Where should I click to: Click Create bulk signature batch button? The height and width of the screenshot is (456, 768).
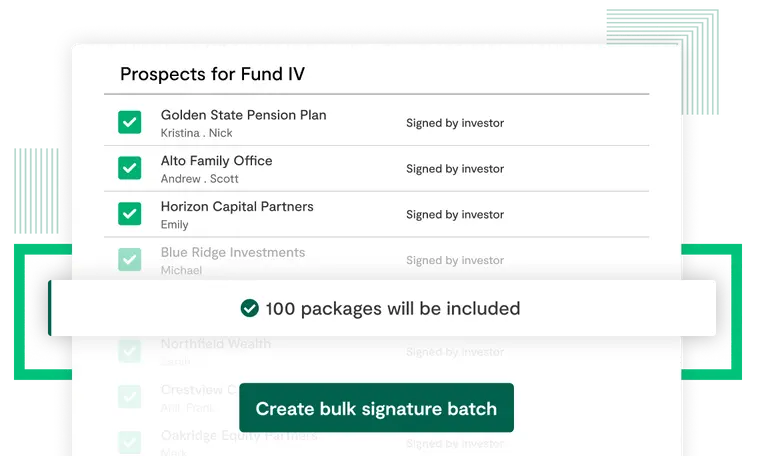point(376,408)
